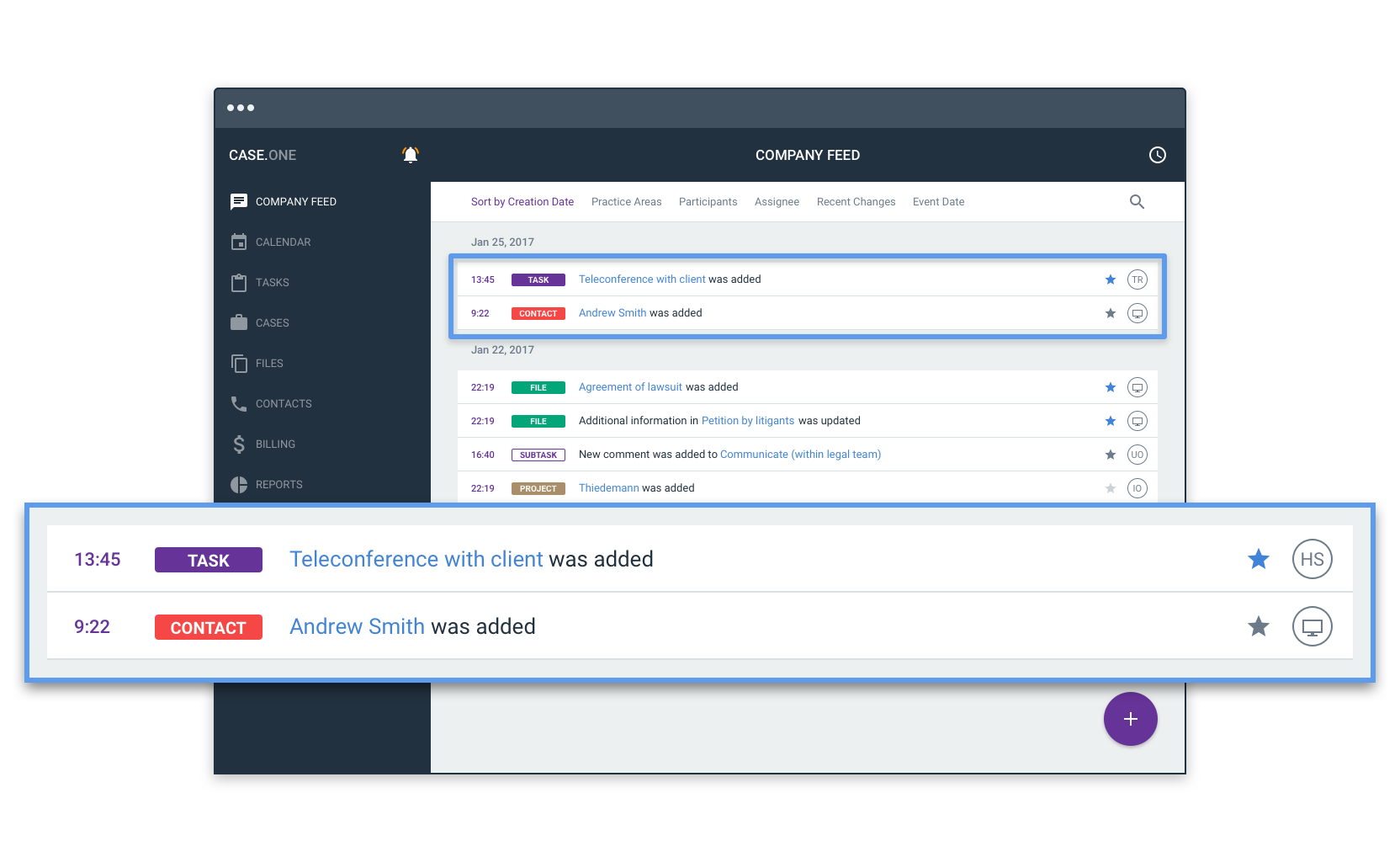The width and height of the screenshot is (1400, 862).
Task: Open Cases in the sidebar
Action: coord(272,323)
